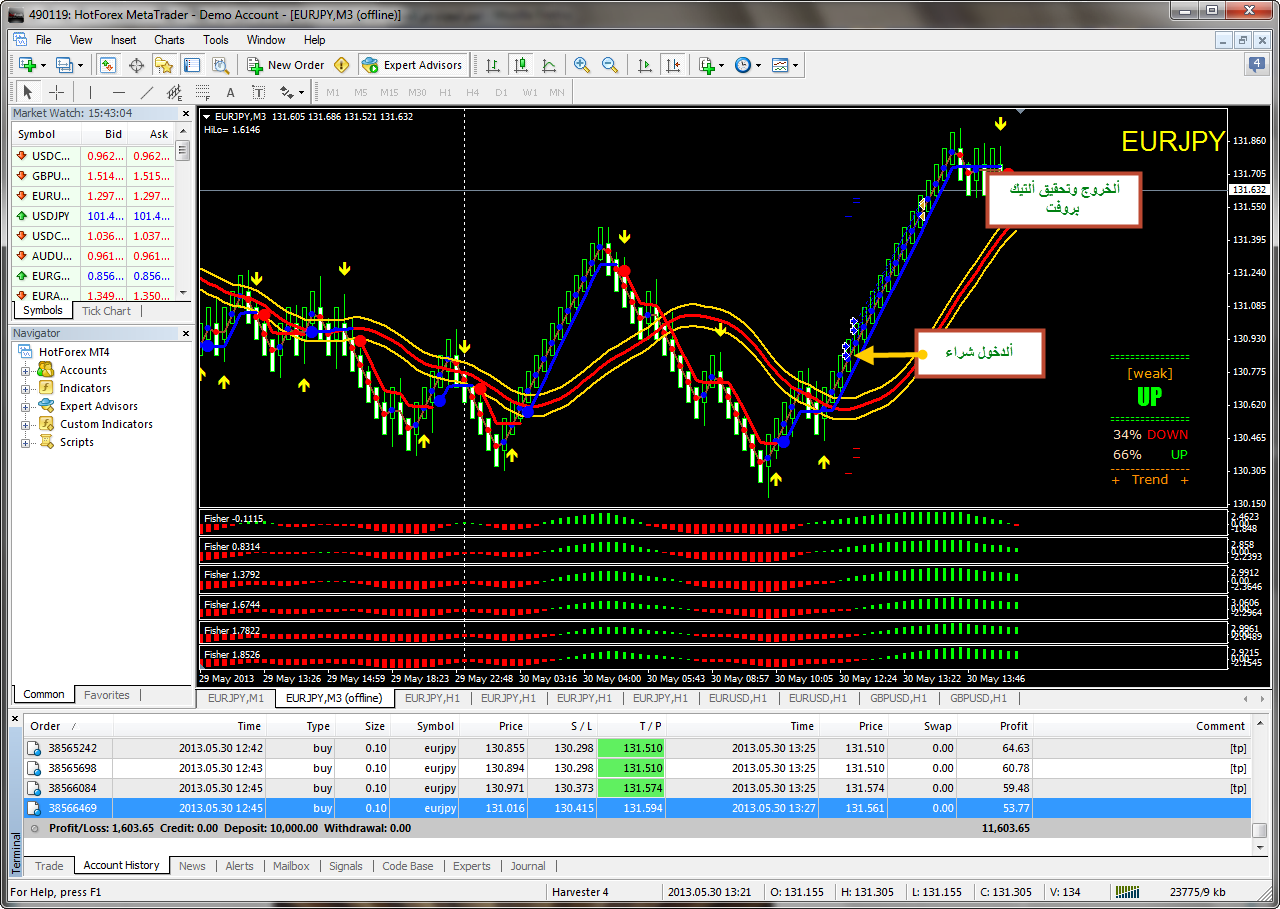This screenshot has width=1280, height=909.
Task: Open the Periods clock dropdown
Action: pos(747,65)
